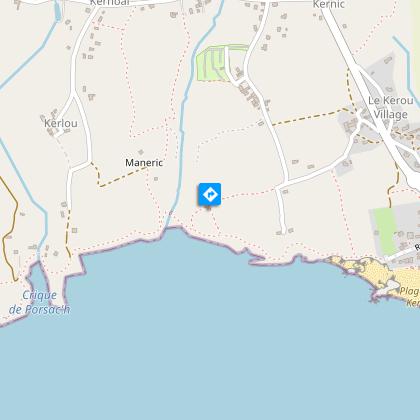Screen dimensions: 420x420
Task: Click the green field beside grey area at right
Action: tap(385, 231)
